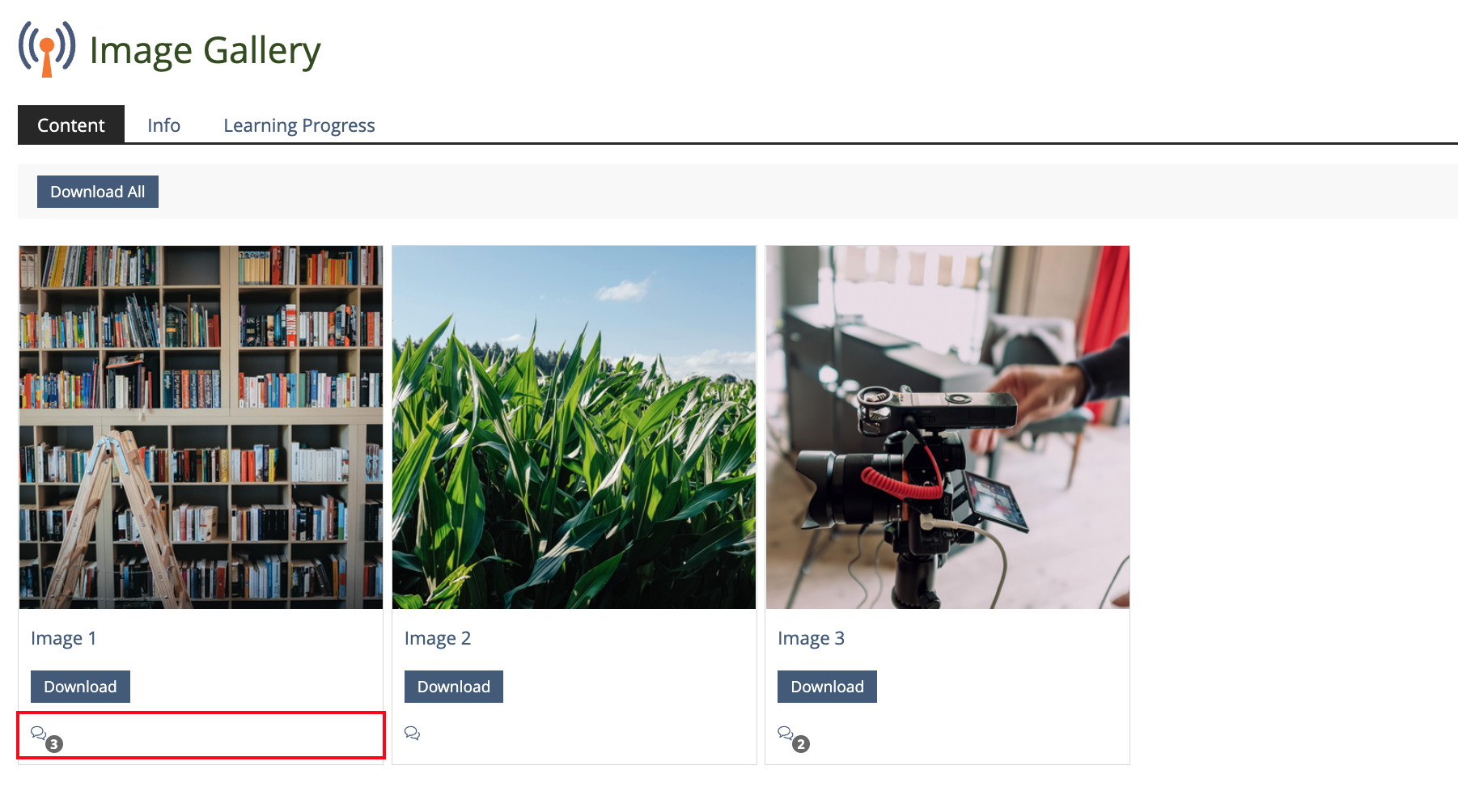Open the Learning Progress tab
This screenshot has width=1458, height=812.
tap(299, 125)
